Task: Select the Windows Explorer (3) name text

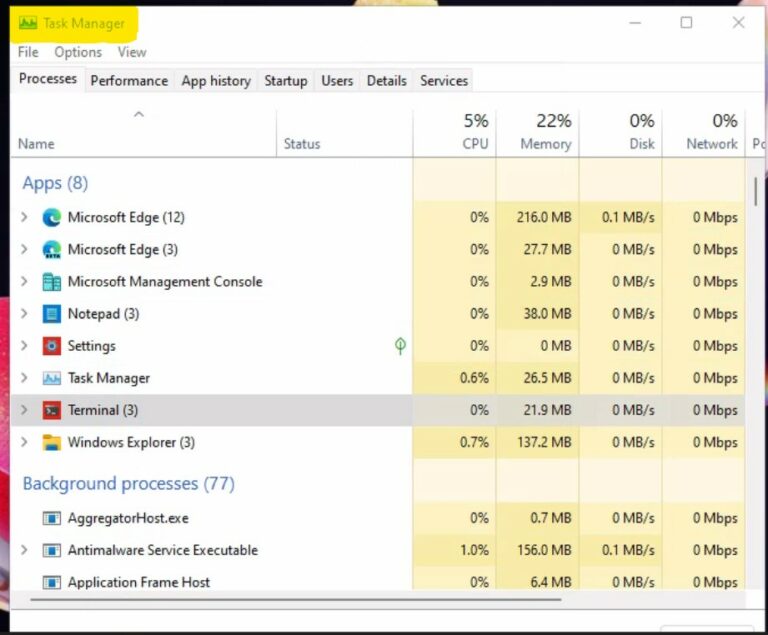Action: point(131,442)
